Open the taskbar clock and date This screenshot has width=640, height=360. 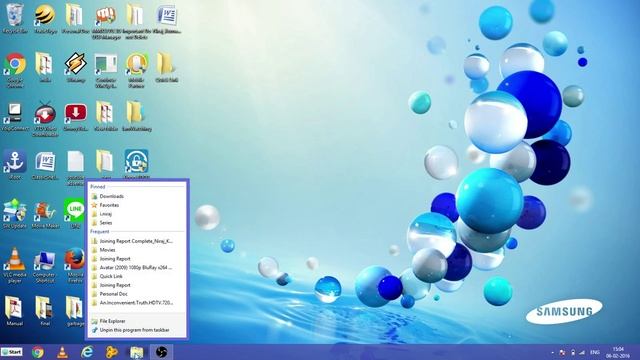618,353
